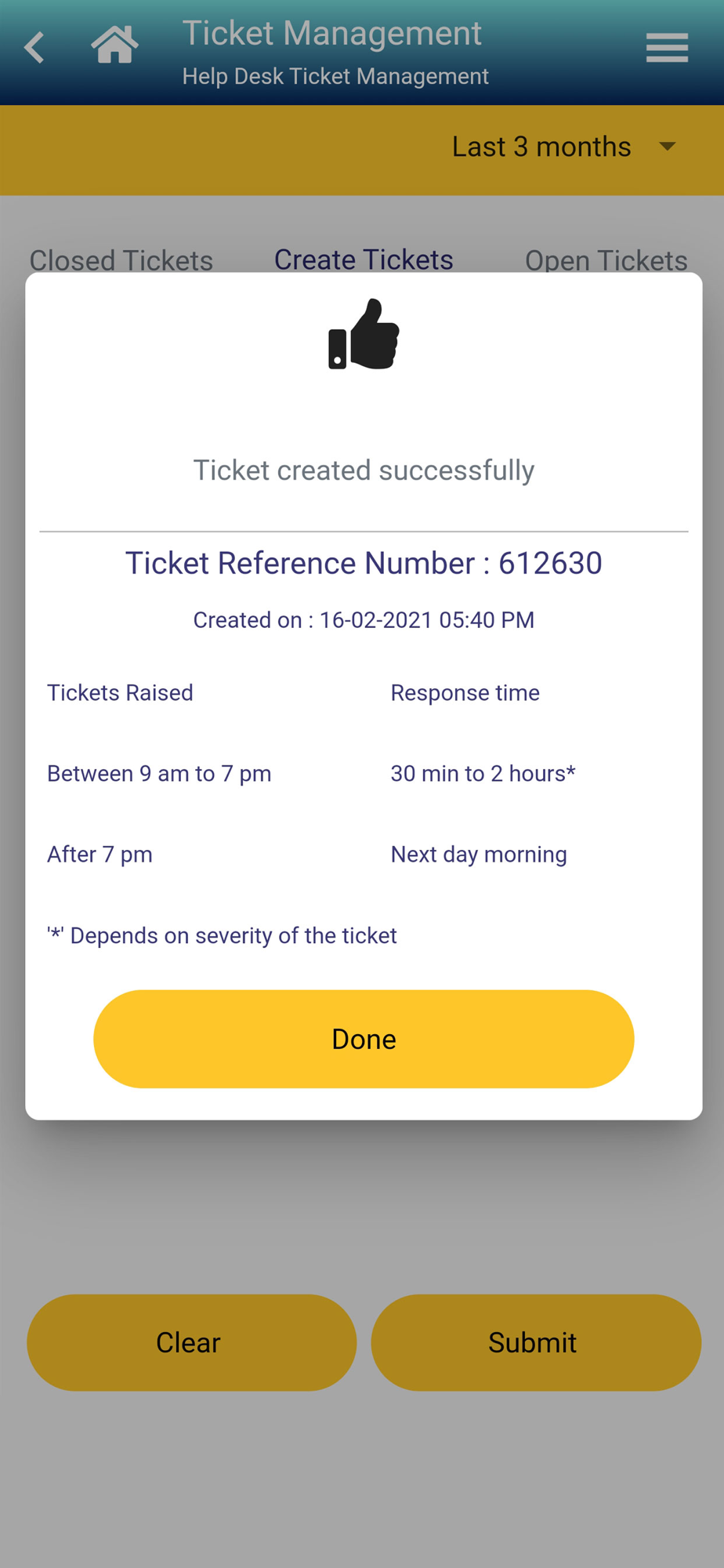This screenshot has height=1568, width=724.
Task: Confirm the dialog with Done
Action: pyautogui.click(x=364, y=1039)
